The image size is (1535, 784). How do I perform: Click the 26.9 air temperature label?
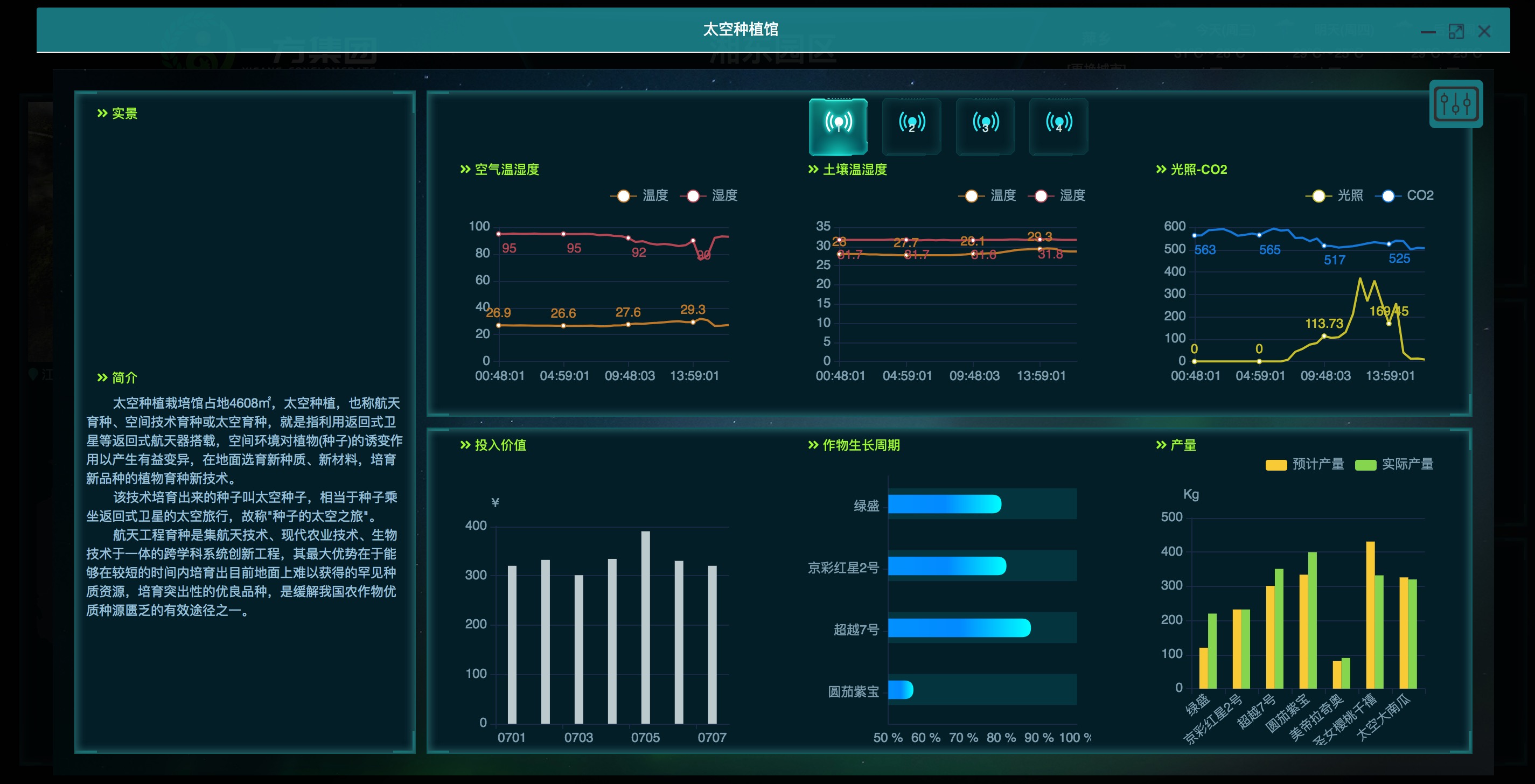(498, 313)
